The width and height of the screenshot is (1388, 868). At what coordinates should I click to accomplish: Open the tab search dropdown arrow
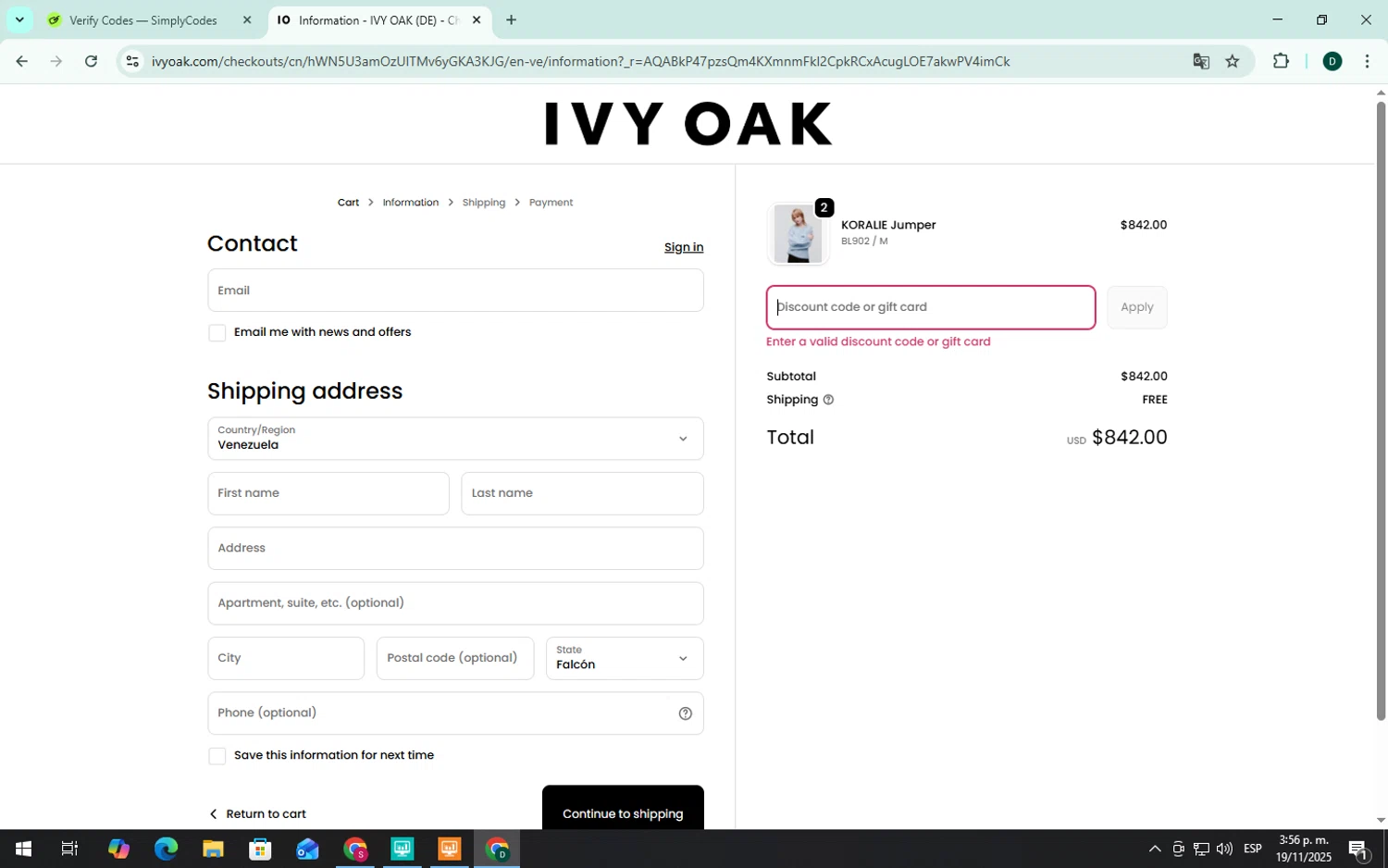[19, 19]
